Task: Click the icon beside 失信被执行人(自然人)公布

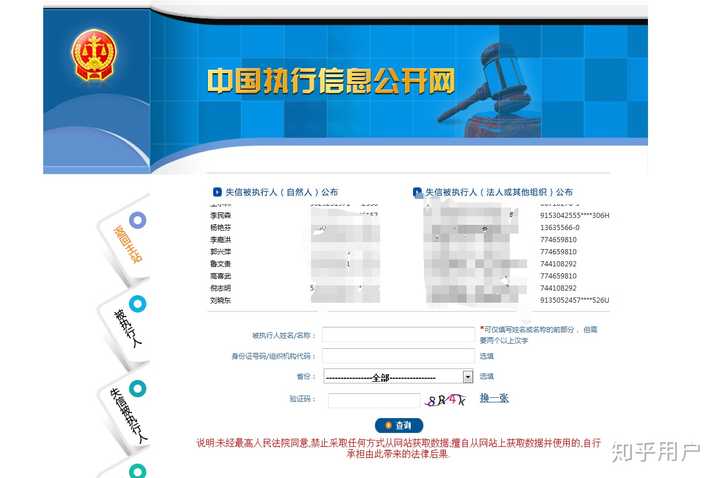Action: 217,192
